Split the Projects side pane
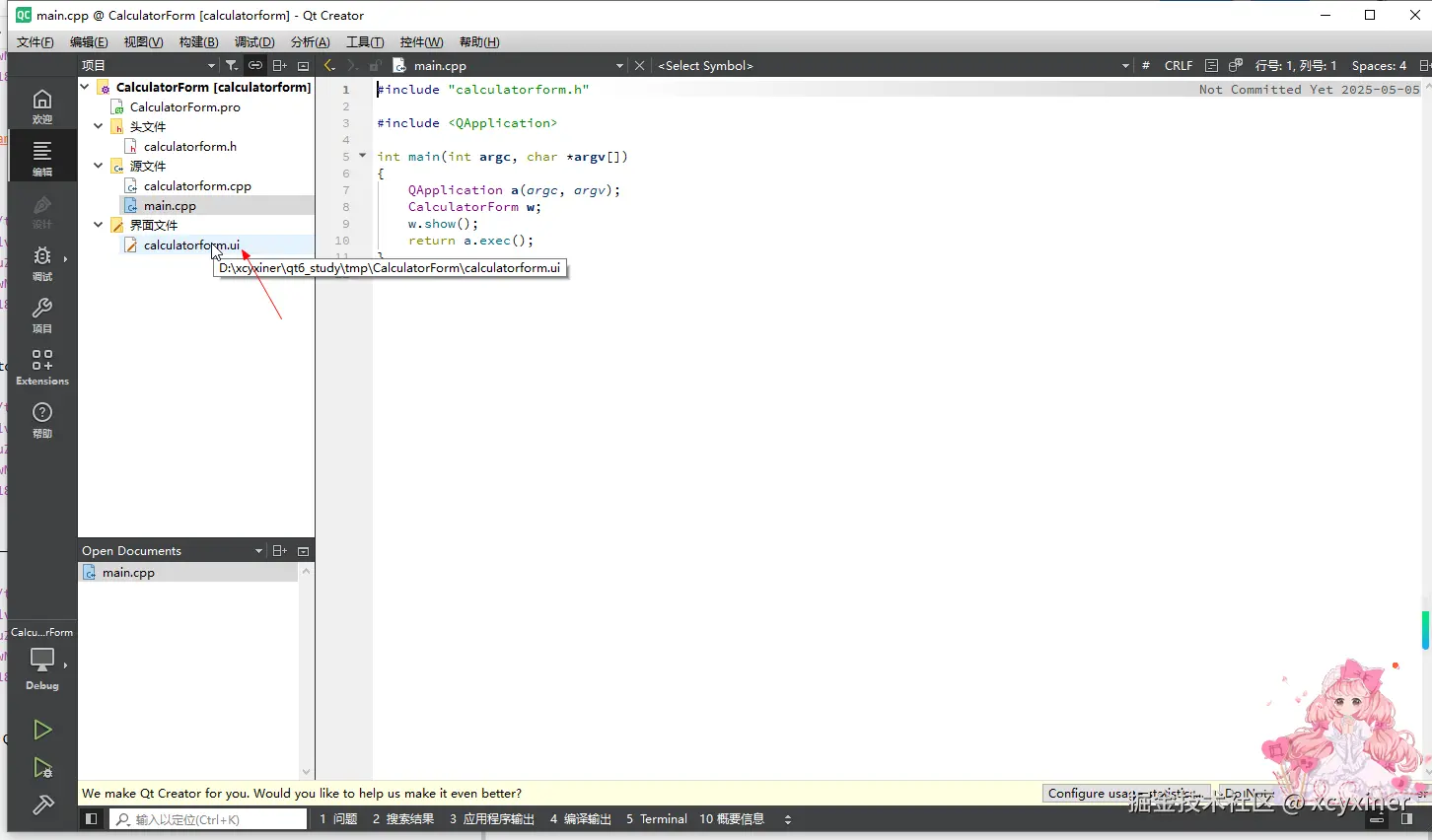Screen dimensions: 1433x840 click(x=280, y=66)
